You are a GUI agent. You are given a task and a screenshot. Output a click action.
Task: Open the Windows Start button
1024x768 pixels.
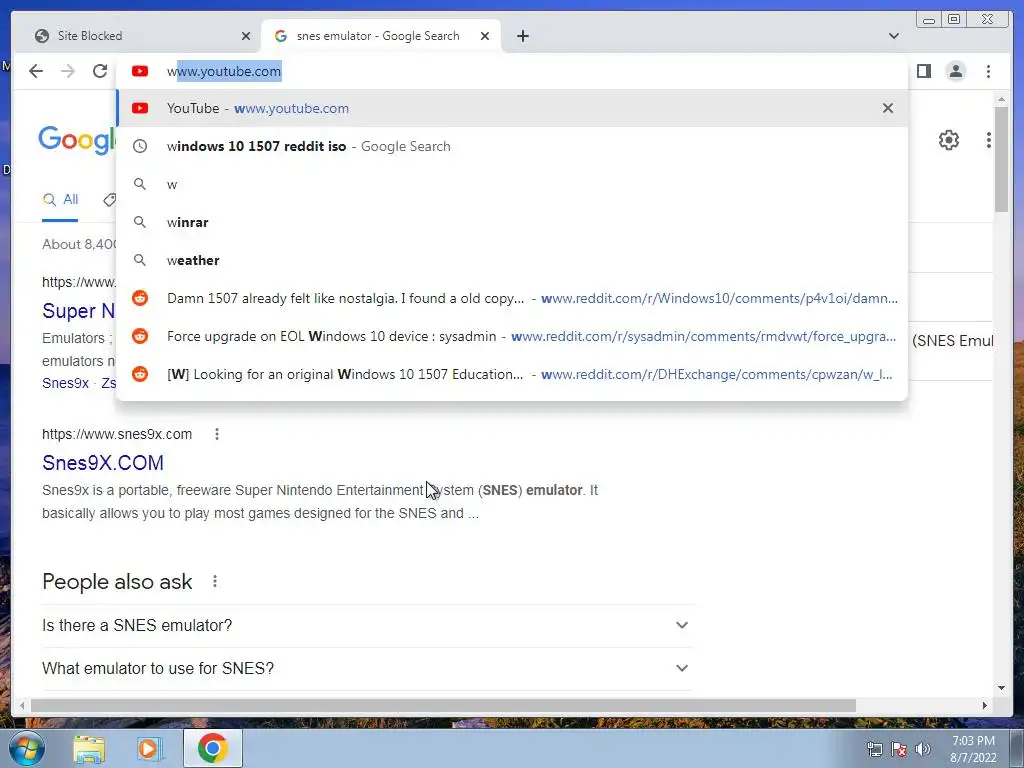25,748
